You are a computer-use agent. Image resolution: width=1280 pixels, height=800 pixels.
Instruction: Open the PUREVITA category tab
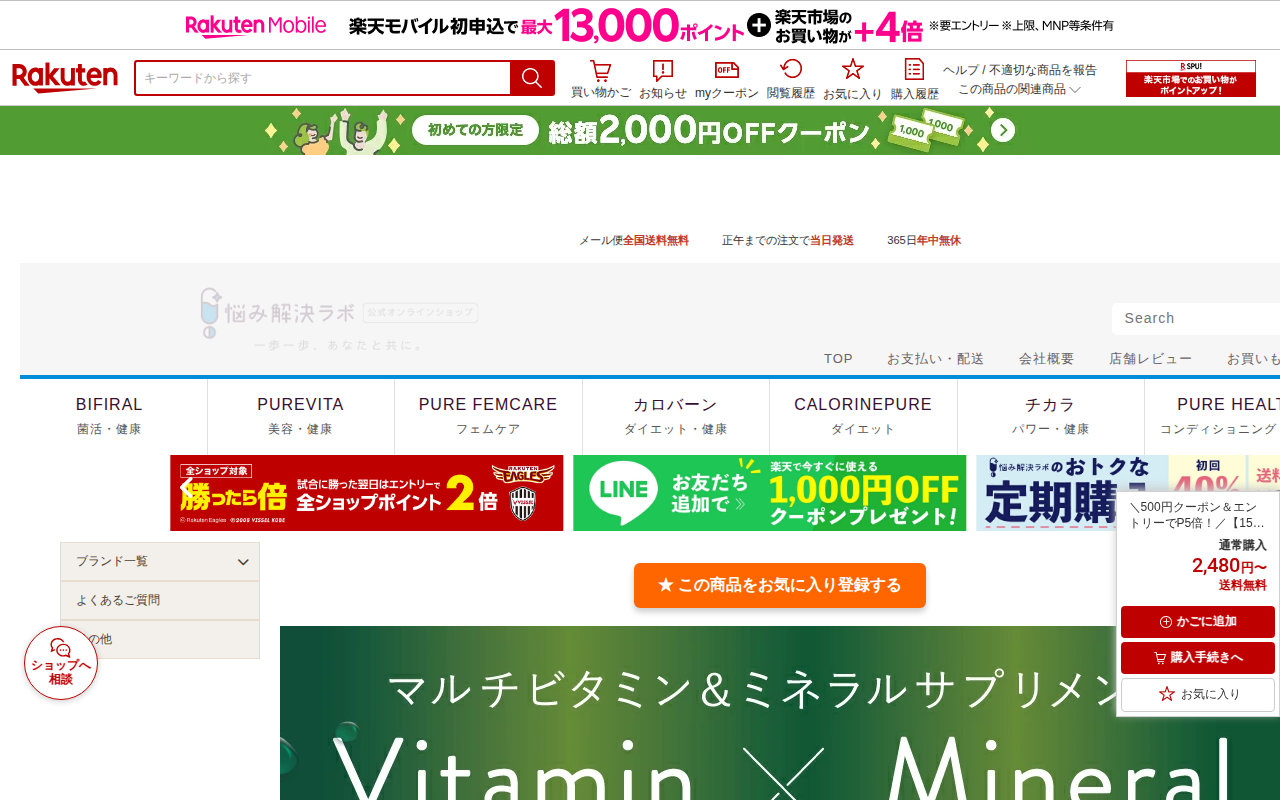300,416
